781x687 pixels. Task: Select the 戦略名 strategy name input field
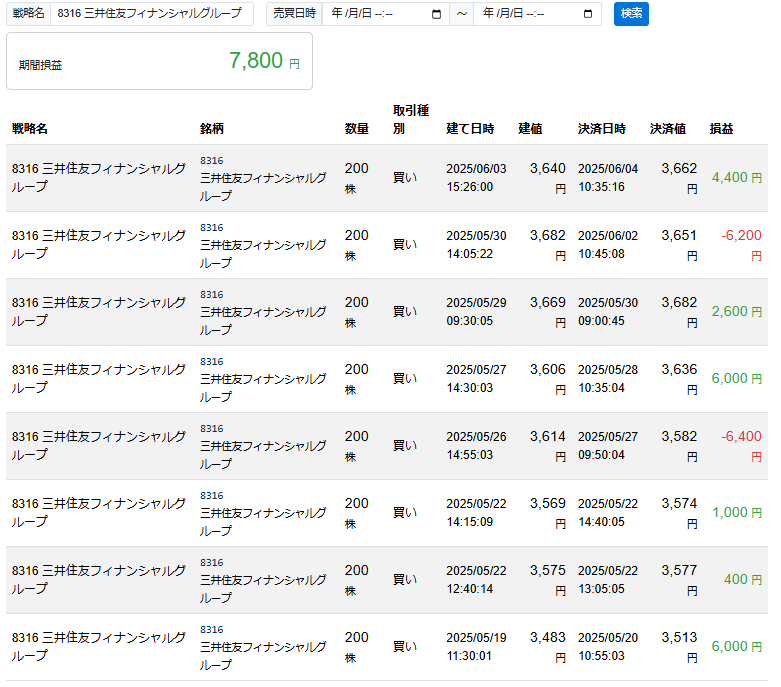coord(151,14)
